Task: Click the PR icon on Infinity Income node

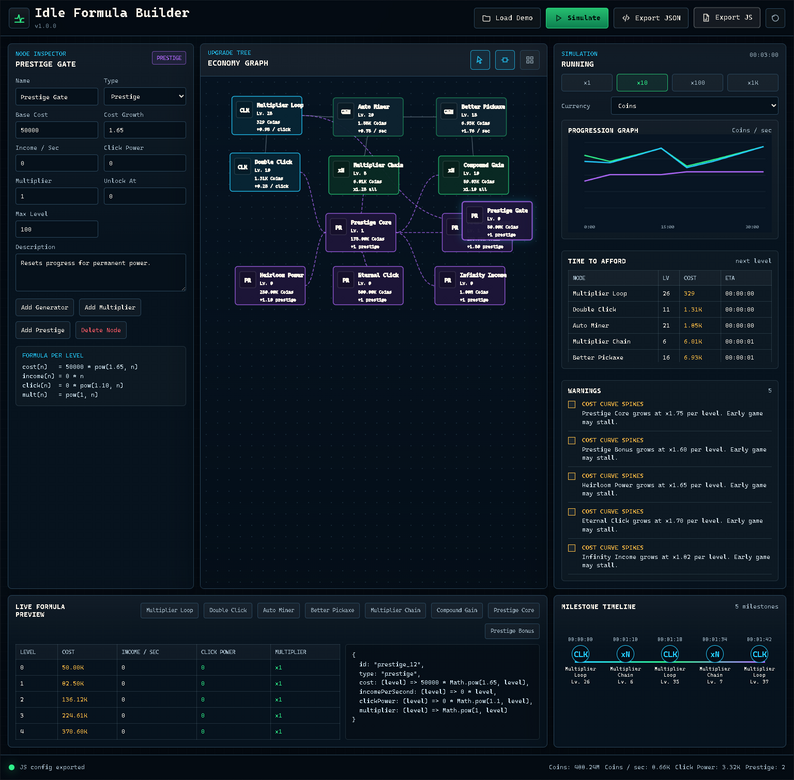Action: [448, 281]
